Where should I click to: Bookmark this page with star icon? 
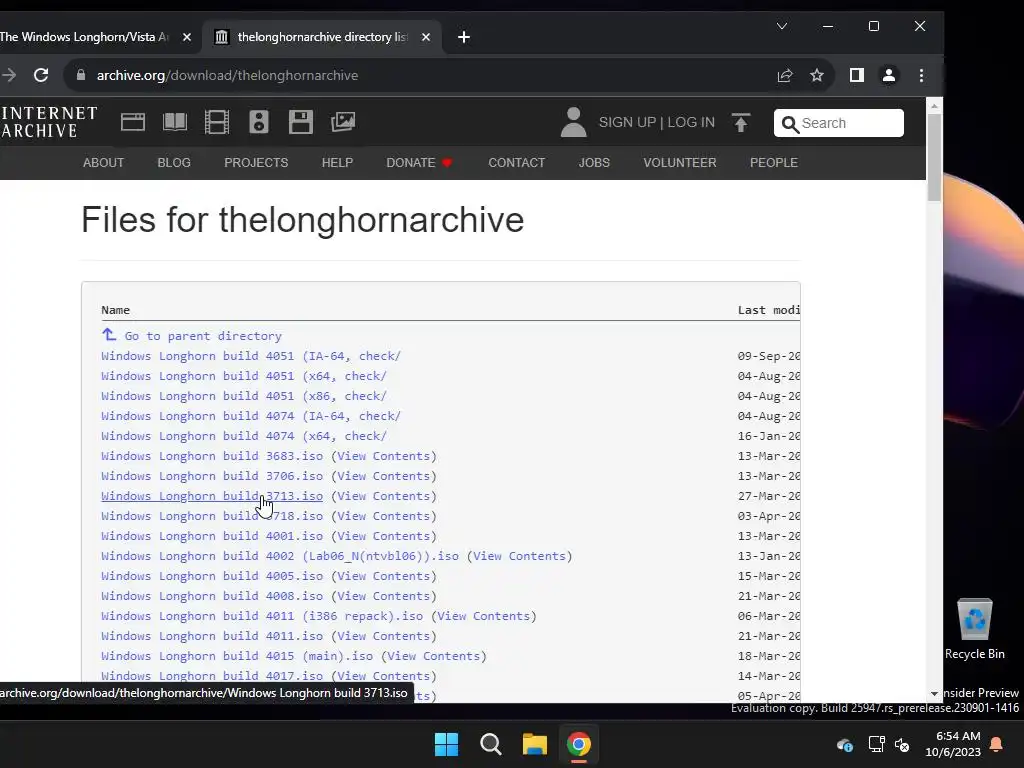pyautogui.click(x=816, y=75)
